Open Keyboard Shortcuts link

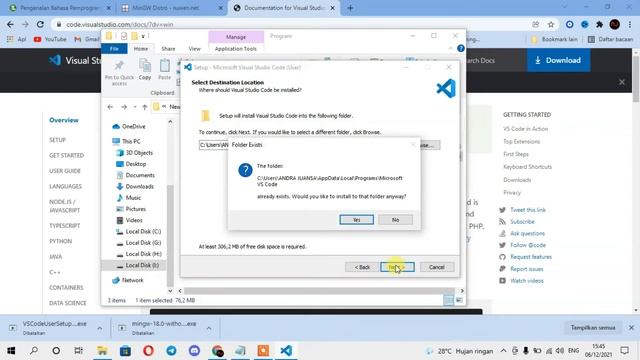527,167
